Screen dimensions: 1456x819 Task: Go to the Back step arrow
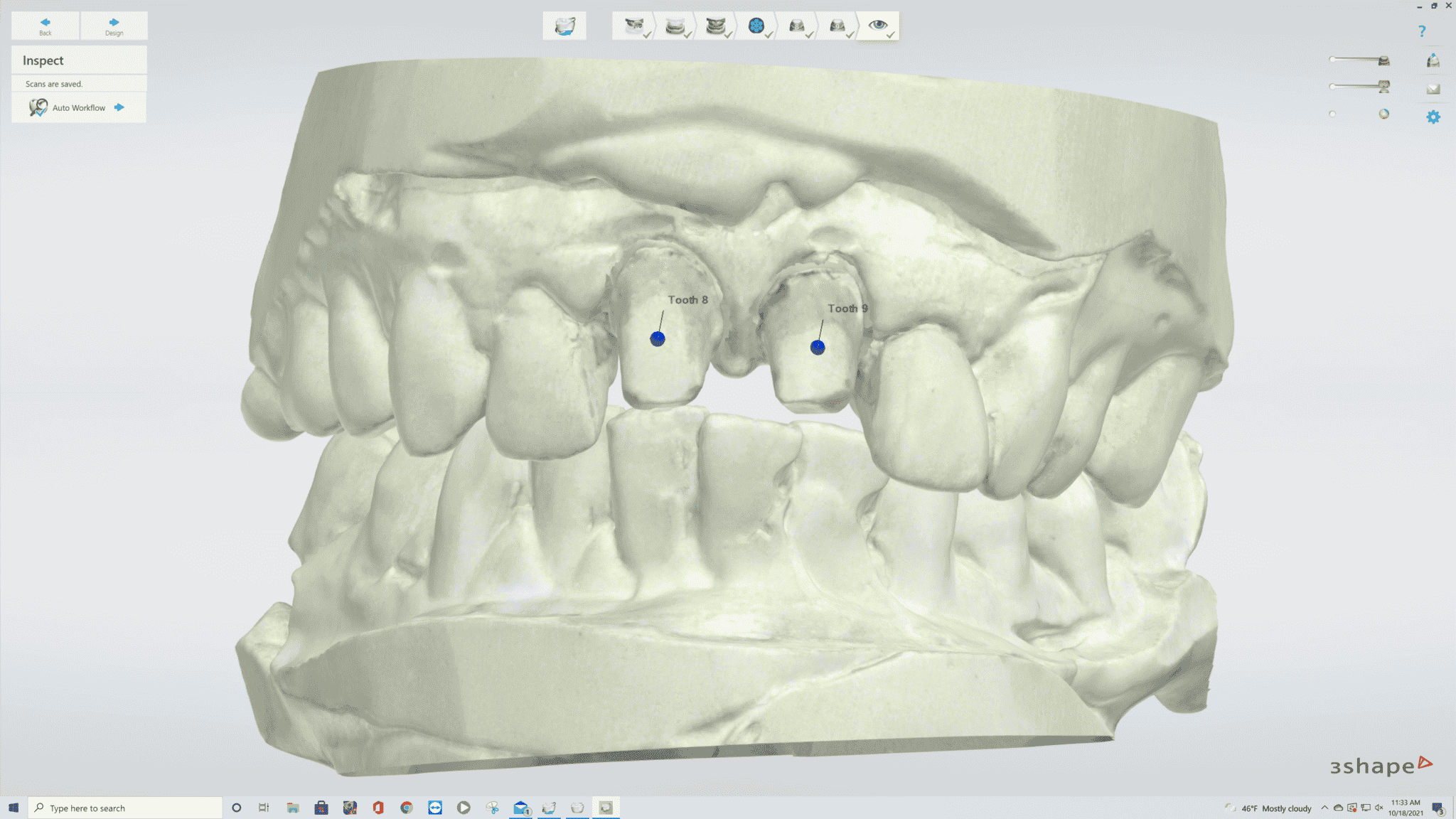[x=45, y=26]
